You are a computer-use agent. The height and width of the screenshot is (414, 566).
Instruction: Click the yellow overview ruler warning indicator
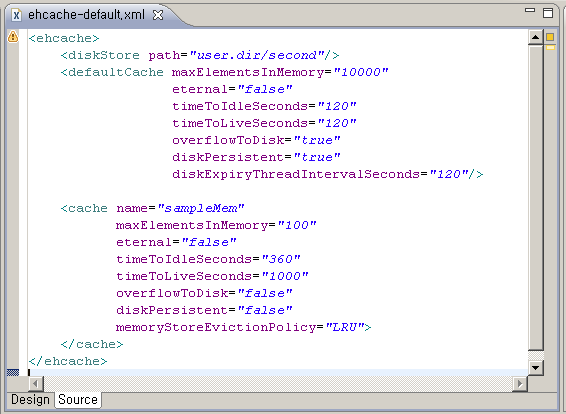click(550, 37)
